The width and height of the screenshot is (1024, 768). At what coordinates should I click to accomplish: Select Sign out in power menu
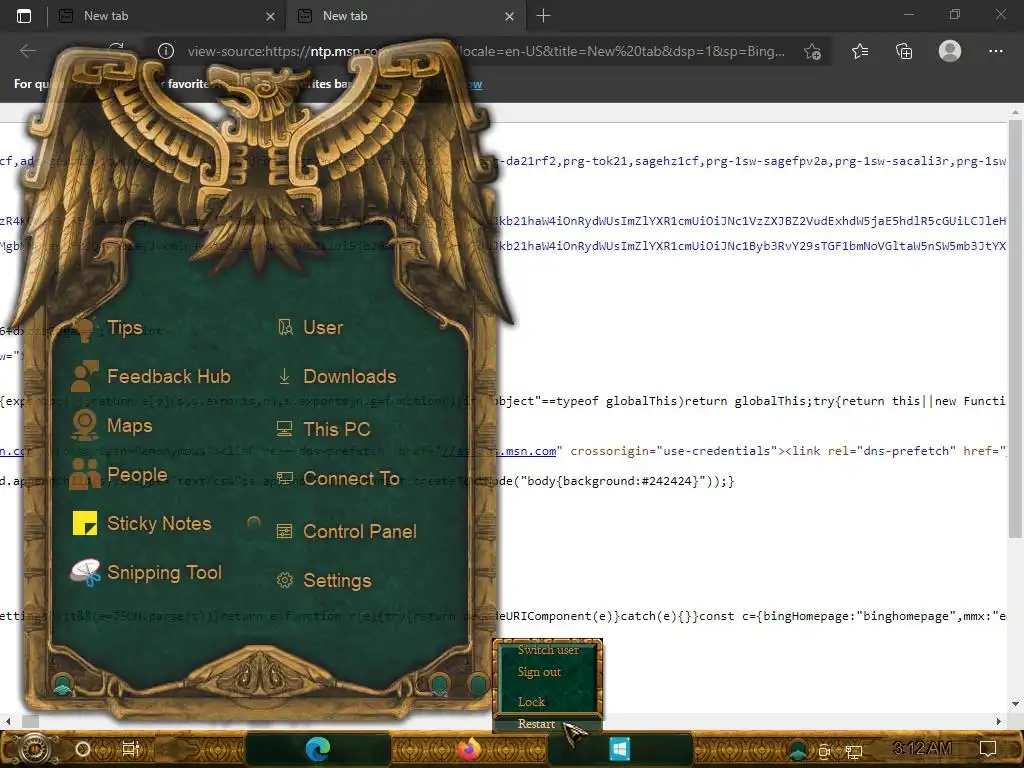(x=539, y=672)
